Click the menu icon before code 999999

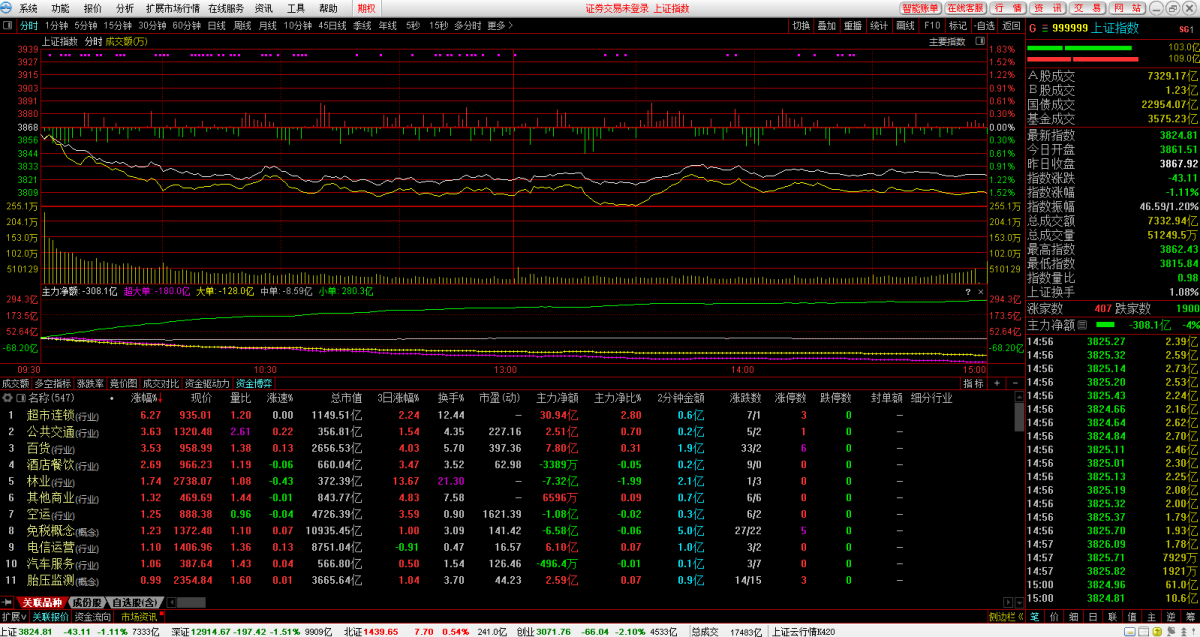pos(1046,28)
